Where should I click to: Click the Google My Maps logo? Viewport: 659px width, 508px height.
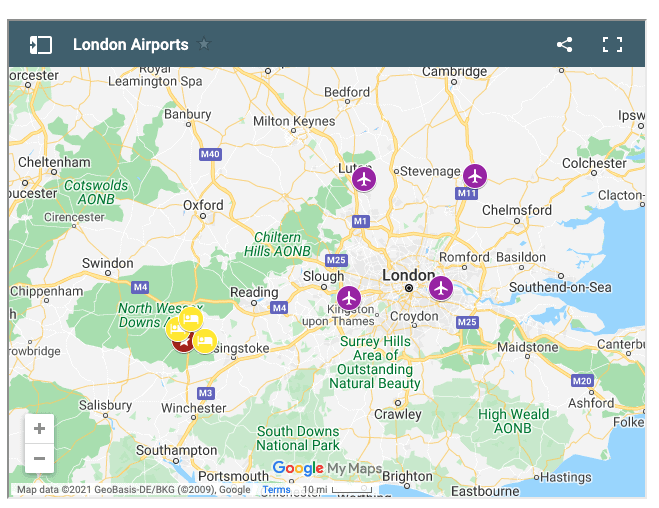coord(327,469)
